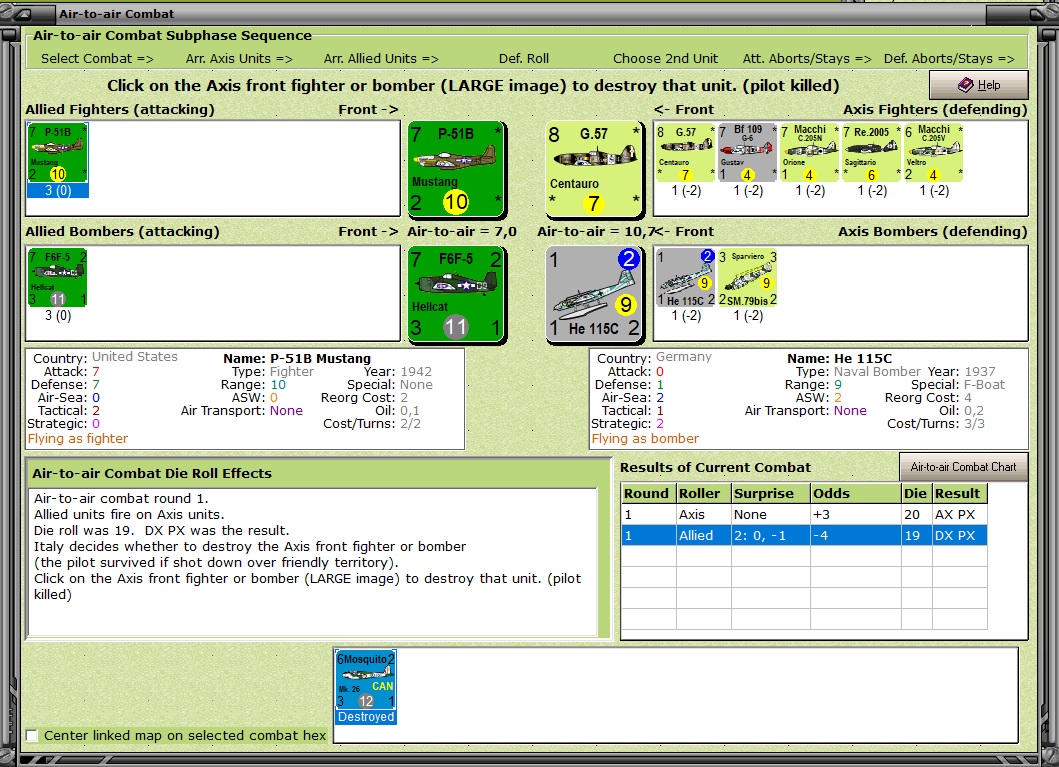Select the Bf 109 G-6 Gustav counter

[748, 153]
